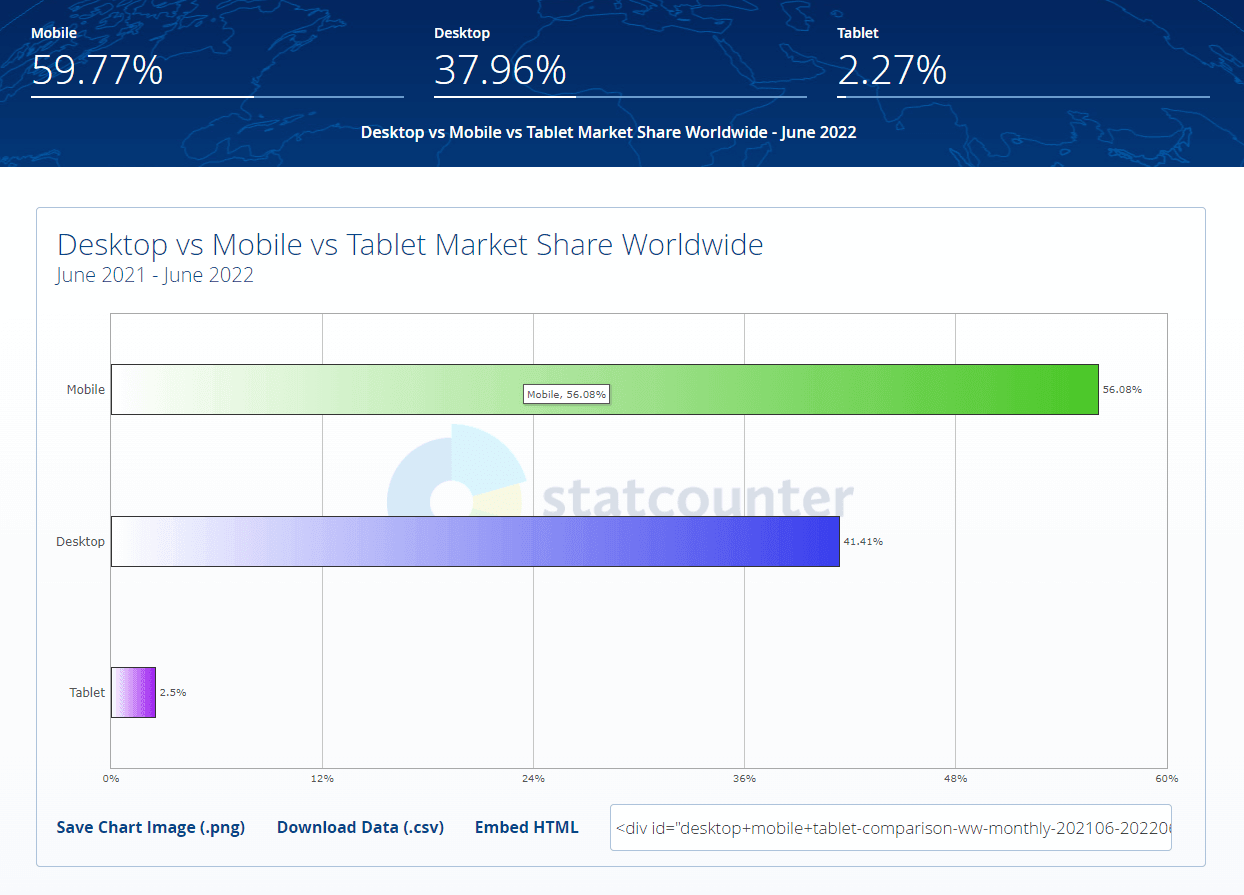Viewport: 1244px width, 895px height.
Task: Click the 60% axis tick label
Action: [x=1167, y=777]
